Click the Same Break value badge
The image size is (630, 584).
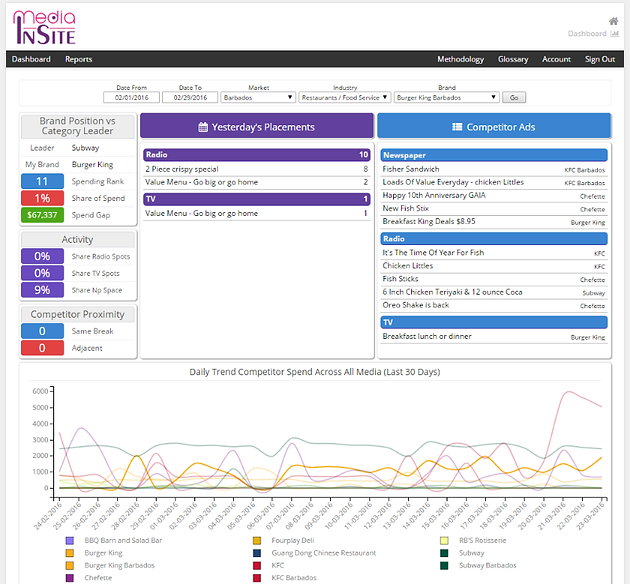pos(42,331)
